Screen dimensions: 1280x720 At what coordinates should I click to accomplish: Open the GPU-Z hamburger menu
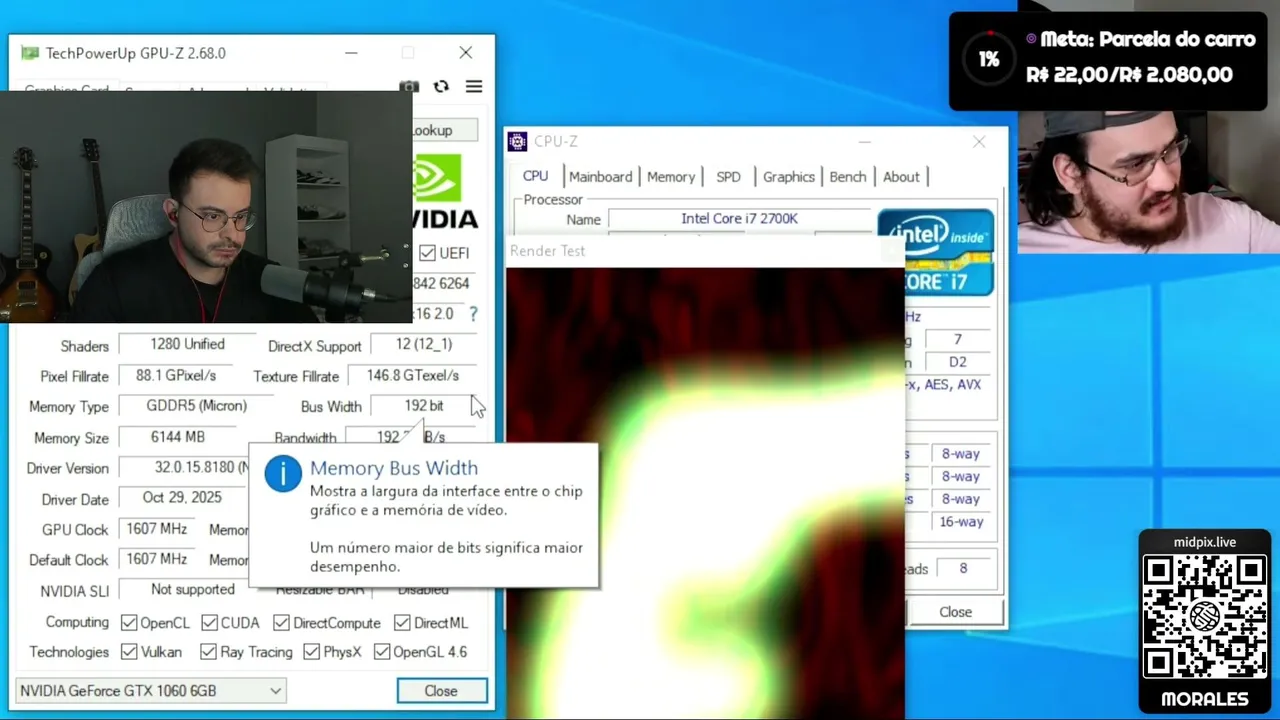474,87
